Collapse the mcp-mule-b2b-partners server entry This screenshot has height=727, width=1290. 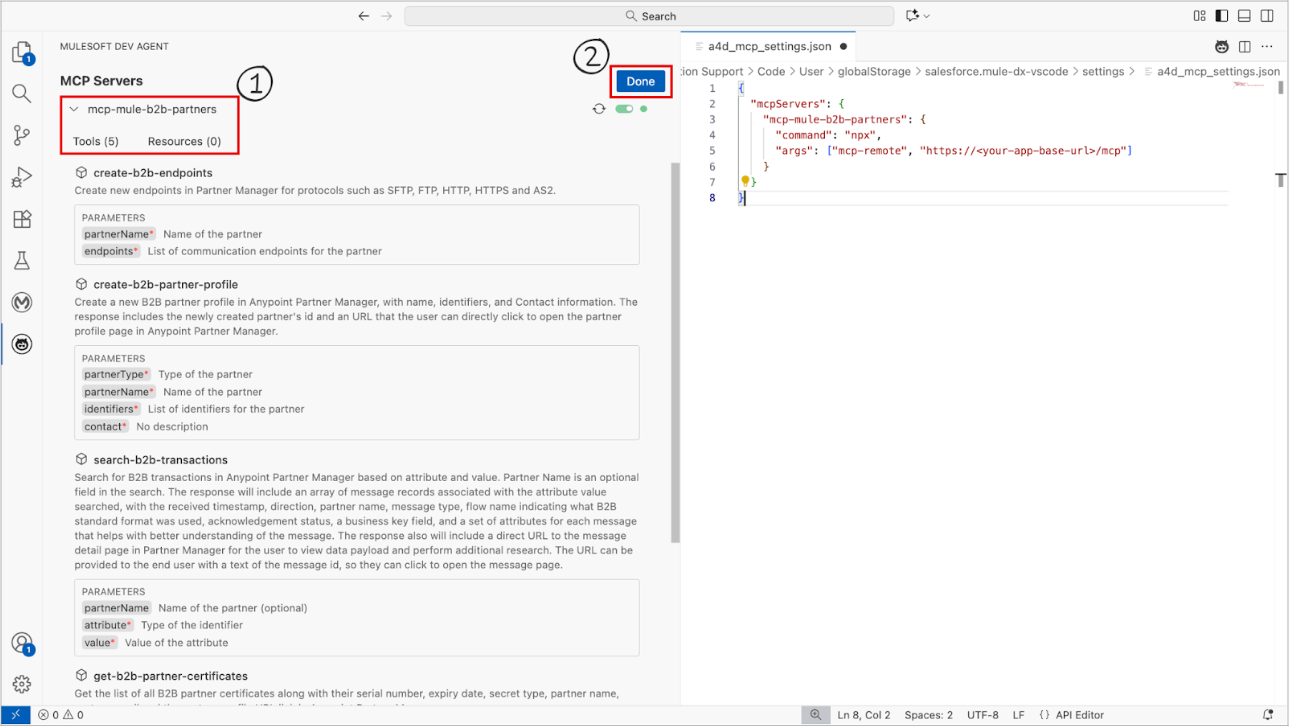74,109
